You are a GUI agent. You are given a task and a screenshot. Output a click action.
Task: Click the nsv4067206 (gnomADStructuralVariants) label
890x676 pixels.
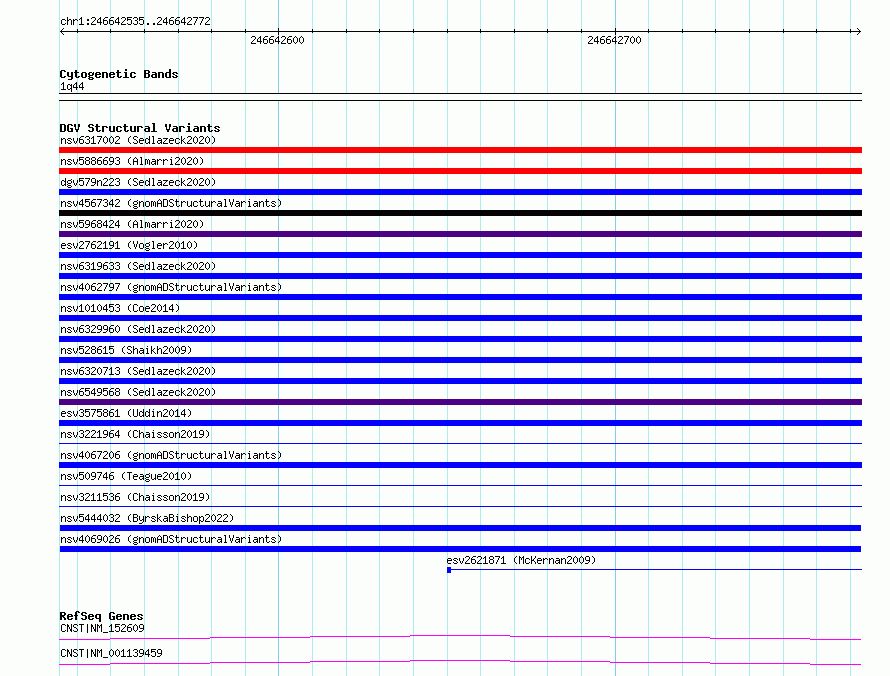pyautogui.click(x=171, y=455)
